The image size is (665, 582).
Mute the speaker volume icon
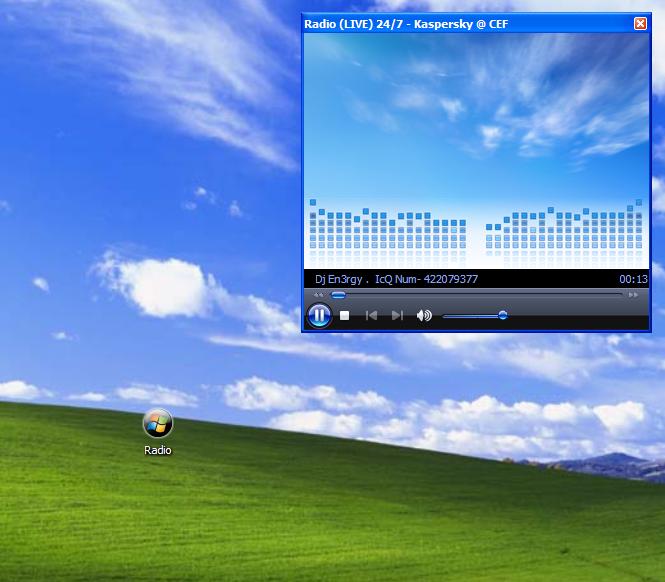[x=424, y=315]
